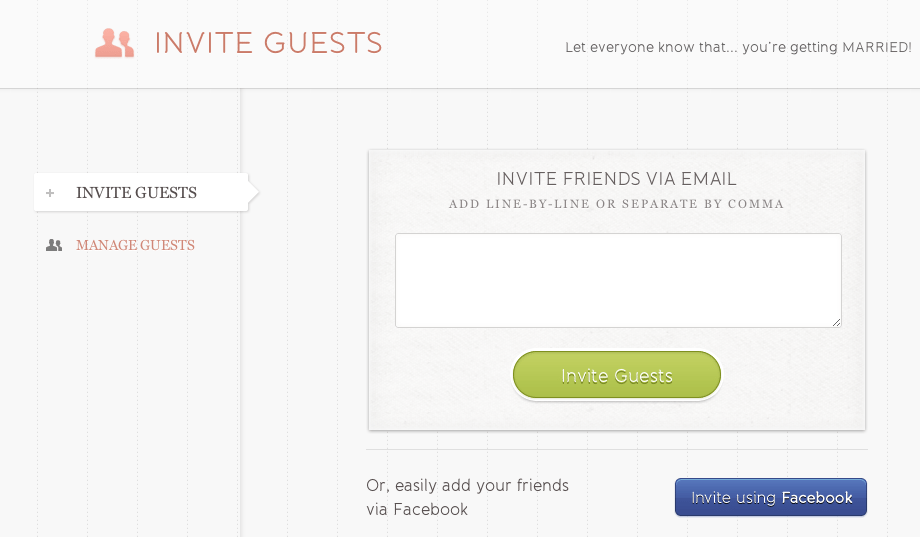The width and height of the screenshot is (920, 537).
Task: Click the divider line above the Facebook section
Action: coord(617,450)
